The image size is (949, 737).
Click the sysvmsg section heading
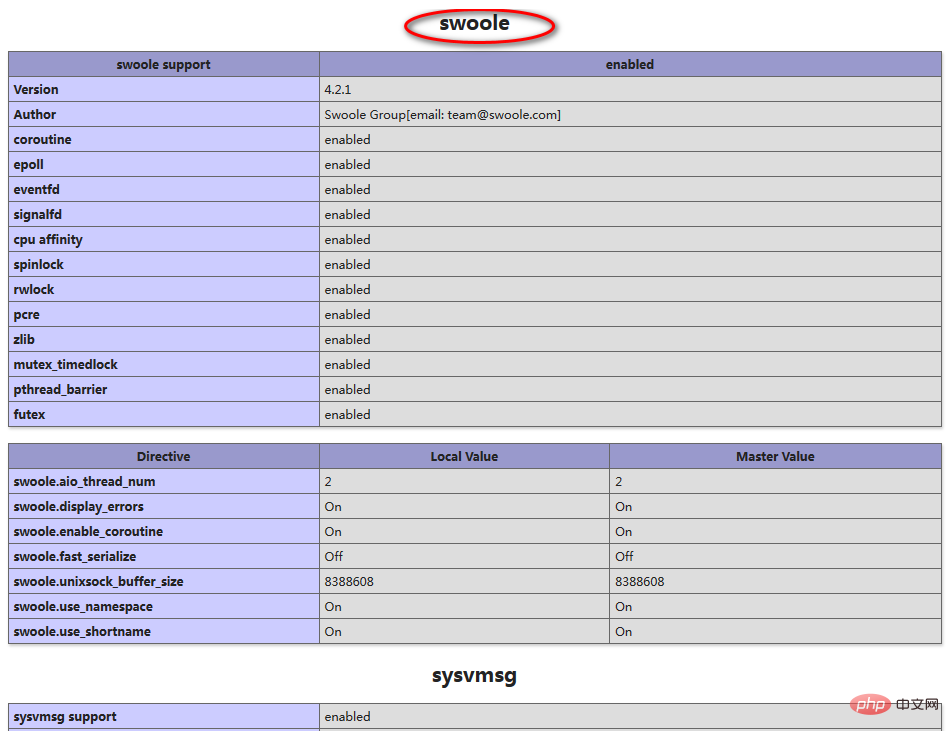coord(475,676)
